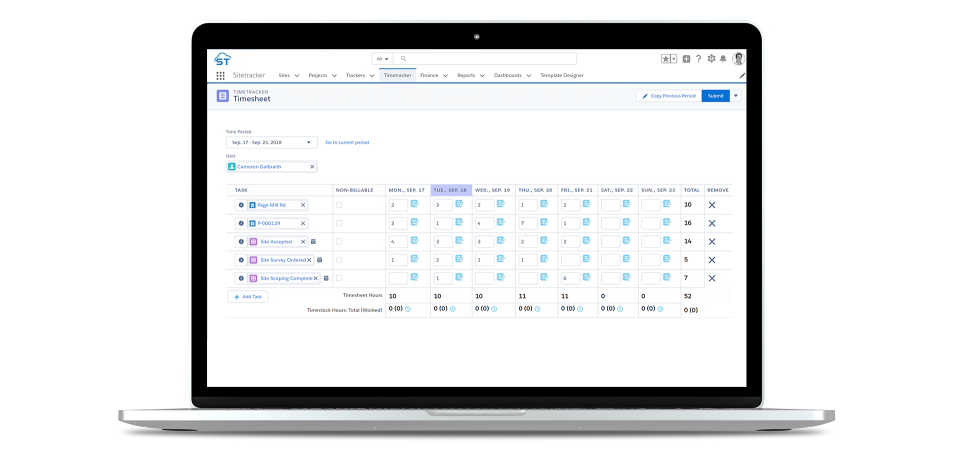Screen dimensions: 960x463
Task: Open calendar icon beside Site Survey Ordered
Action: click(320, 260)
